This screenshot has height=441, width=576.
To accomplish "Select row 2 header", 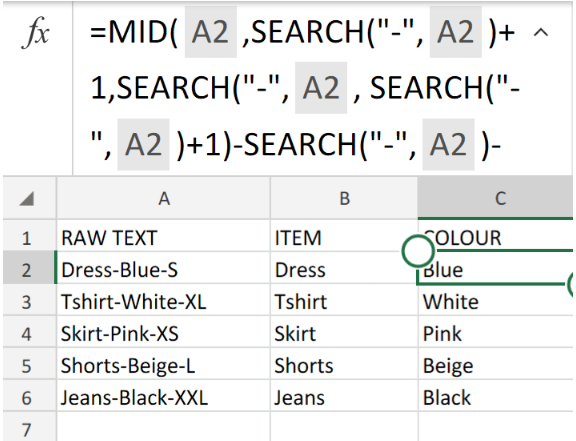I will 29,269.
